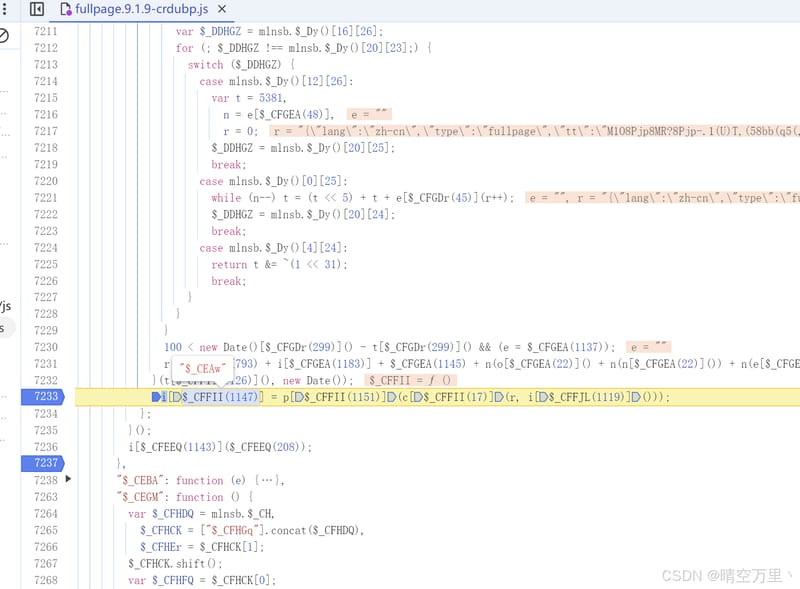Click the for keyword on line 7212
Screen dimensions: 800x589
(x=185, y=48)
